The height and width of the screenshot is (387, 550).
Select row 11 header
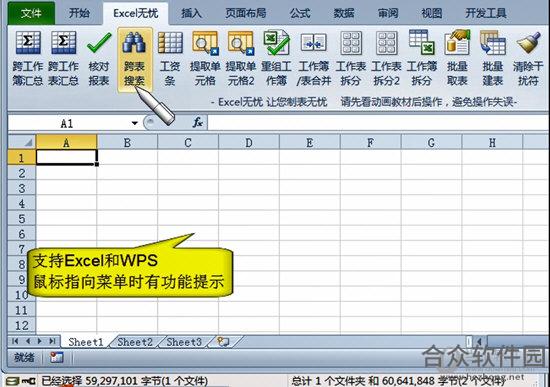click(x=22, y=310)
